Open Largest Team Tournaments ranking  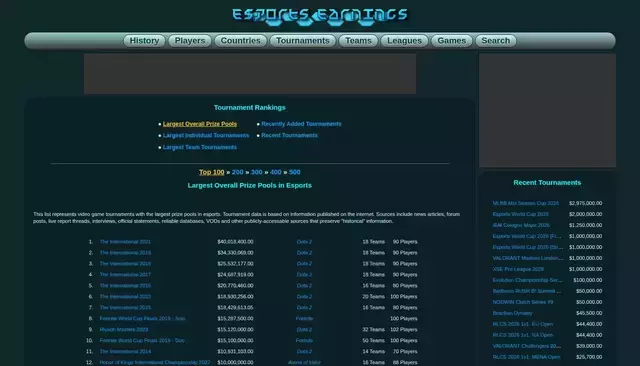(200, 147)
